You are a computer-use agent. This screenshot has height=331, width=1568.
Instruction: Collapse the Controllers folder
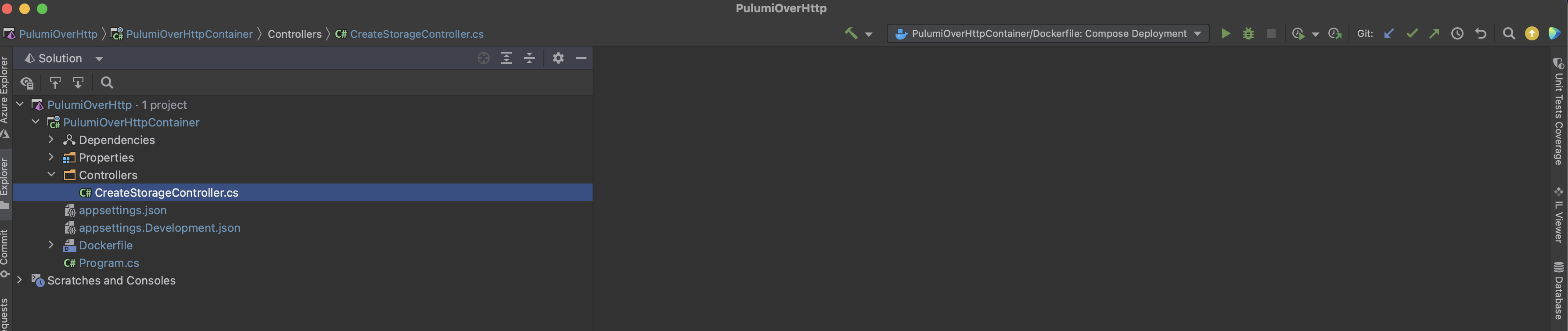pyautogui.click(x=51, y=175)
